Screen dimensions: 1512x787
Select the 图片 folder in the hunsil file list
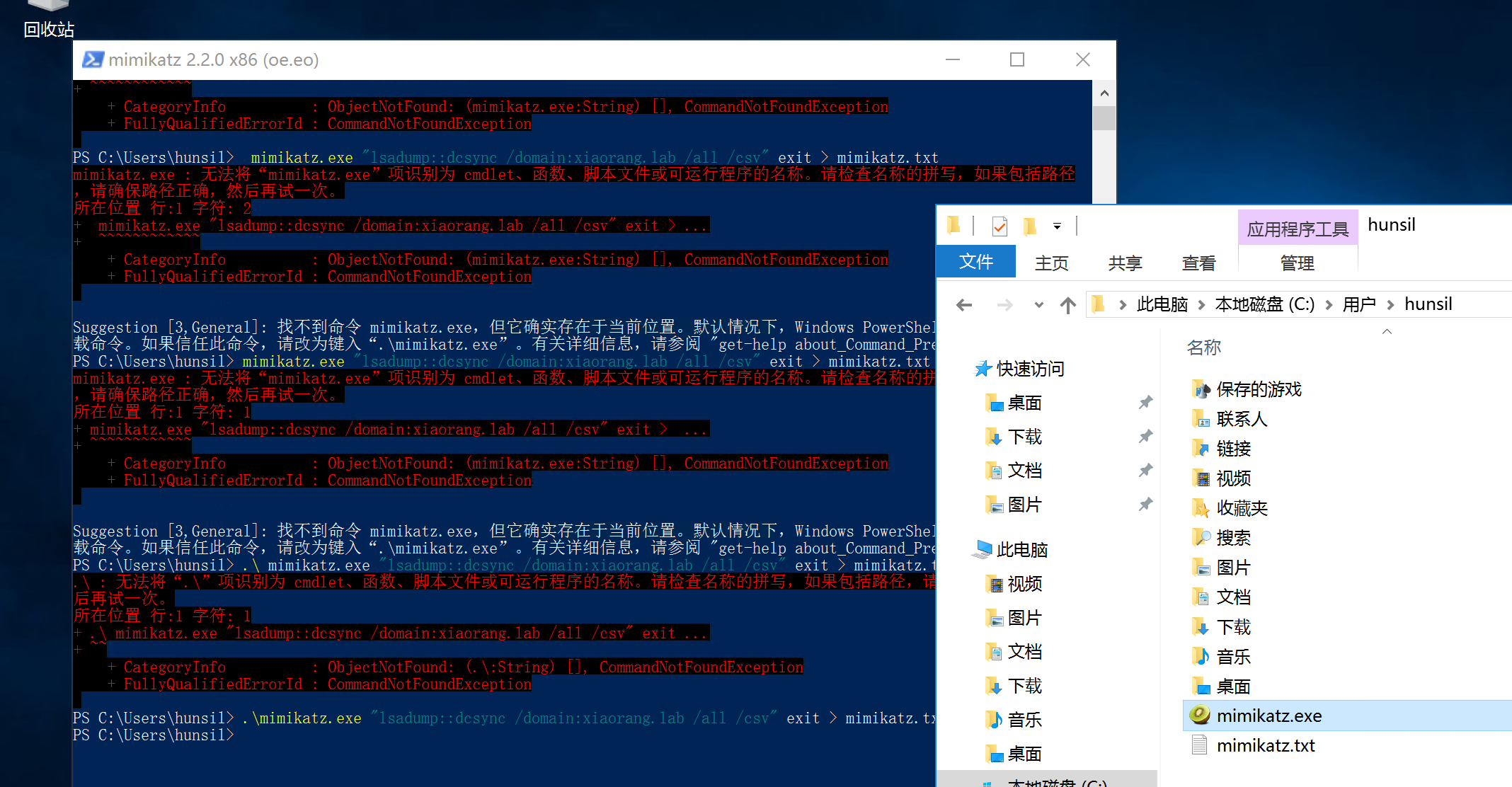click(1222, 568)
